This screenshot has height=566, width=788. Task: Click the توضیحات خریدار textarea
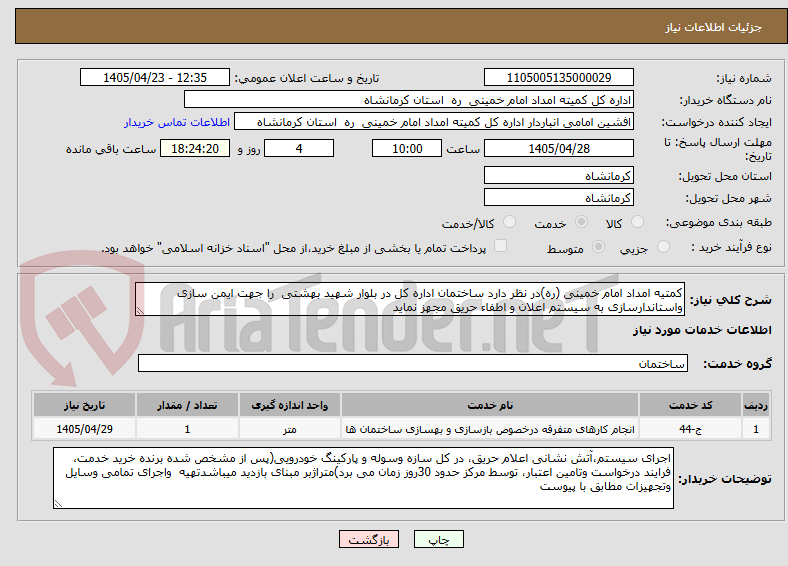[x=363, y=478]
